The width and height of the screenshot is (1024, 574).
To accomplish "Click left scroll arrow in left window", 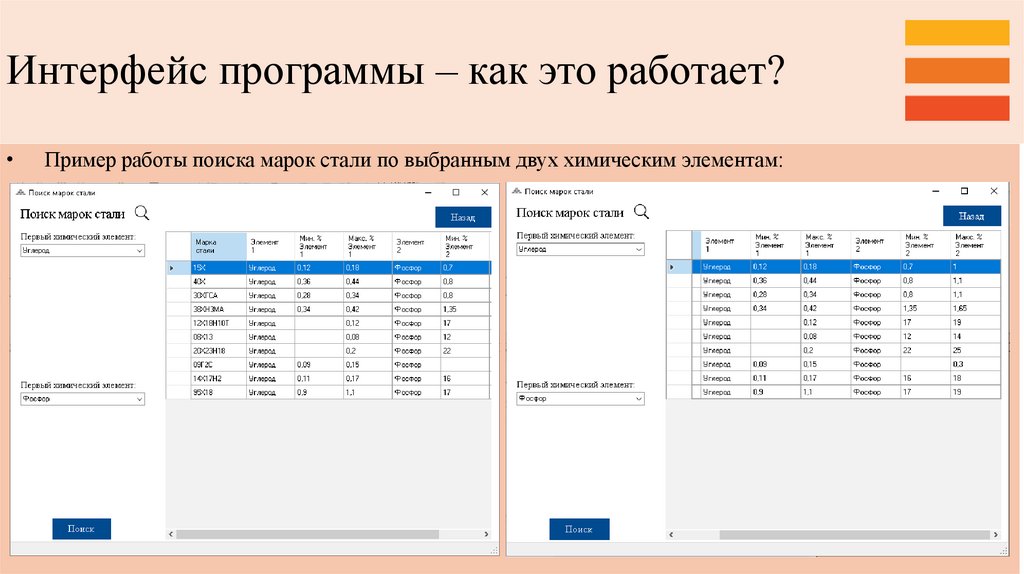I will 171,534.
